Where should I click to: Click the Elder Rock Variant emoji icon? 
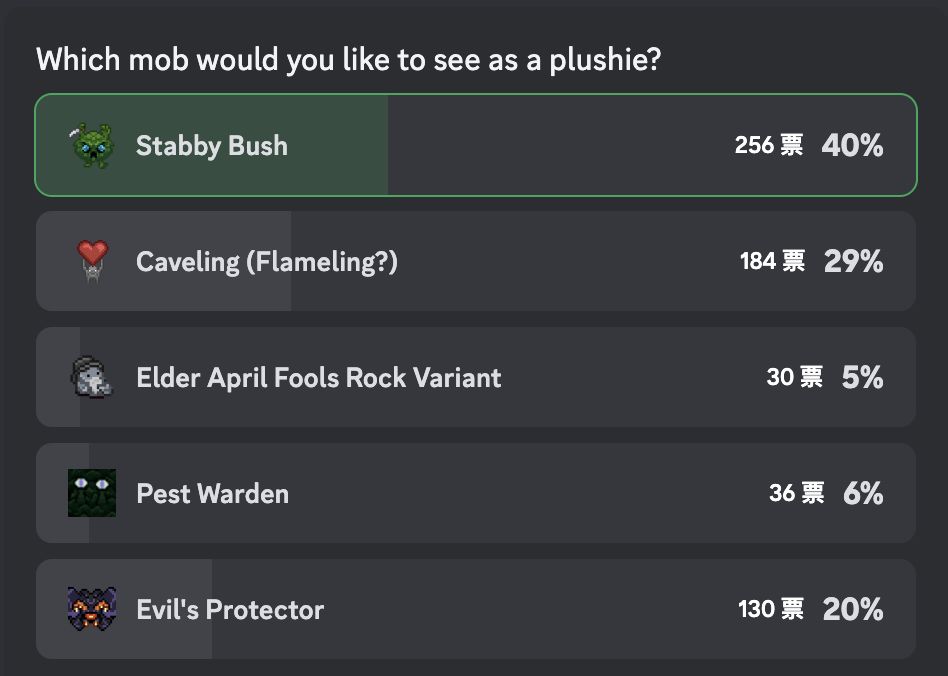click(91, 377)
